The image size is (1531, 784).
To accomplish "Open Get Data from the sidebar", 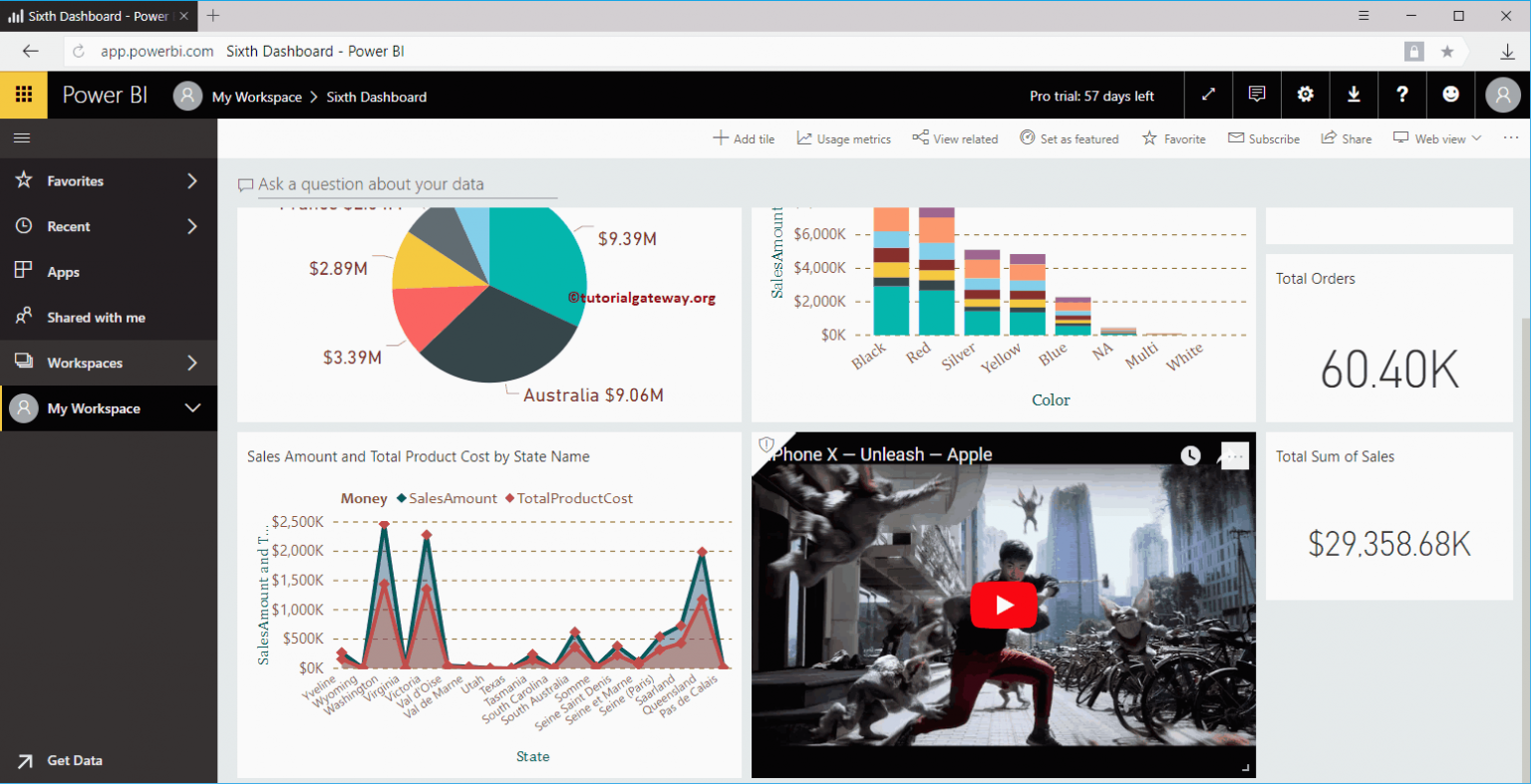I will coord(75,760).
